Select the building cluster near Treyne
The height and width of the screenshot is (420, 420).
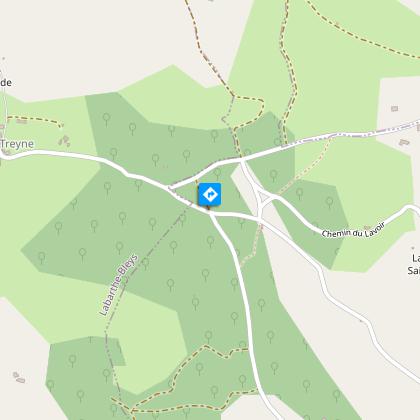[x=65, y=141]
